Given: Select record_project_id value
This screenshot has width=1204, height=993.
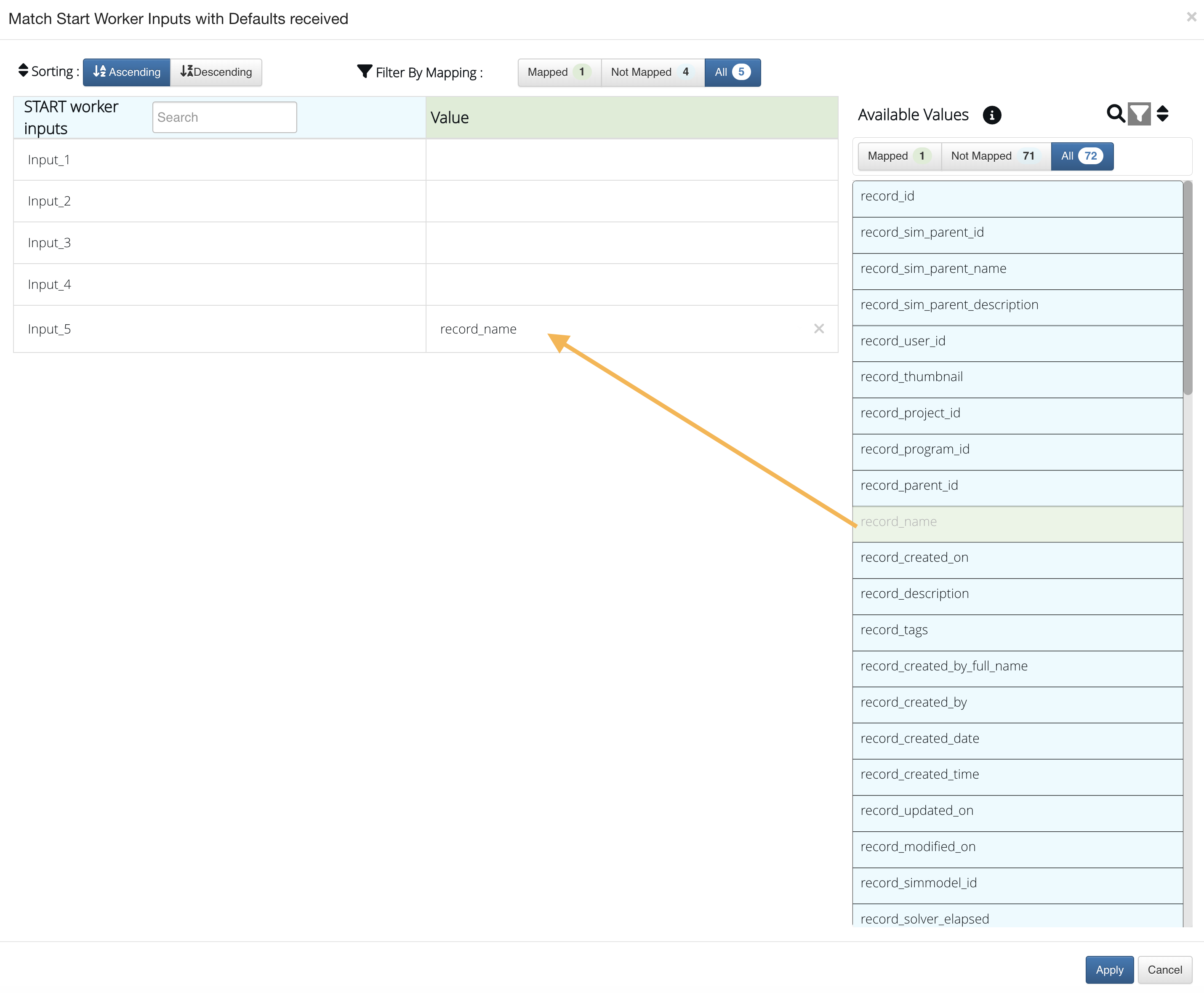Looking at the screenshot, I should 1018,416.
